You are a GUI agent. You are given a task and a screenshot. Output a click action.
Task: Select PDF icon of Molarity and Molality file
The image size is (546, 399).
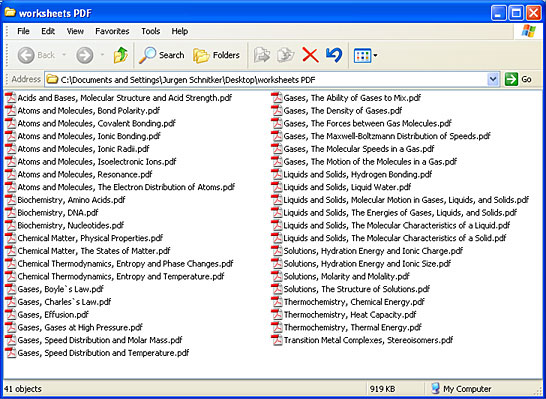[x=277, y=276]
